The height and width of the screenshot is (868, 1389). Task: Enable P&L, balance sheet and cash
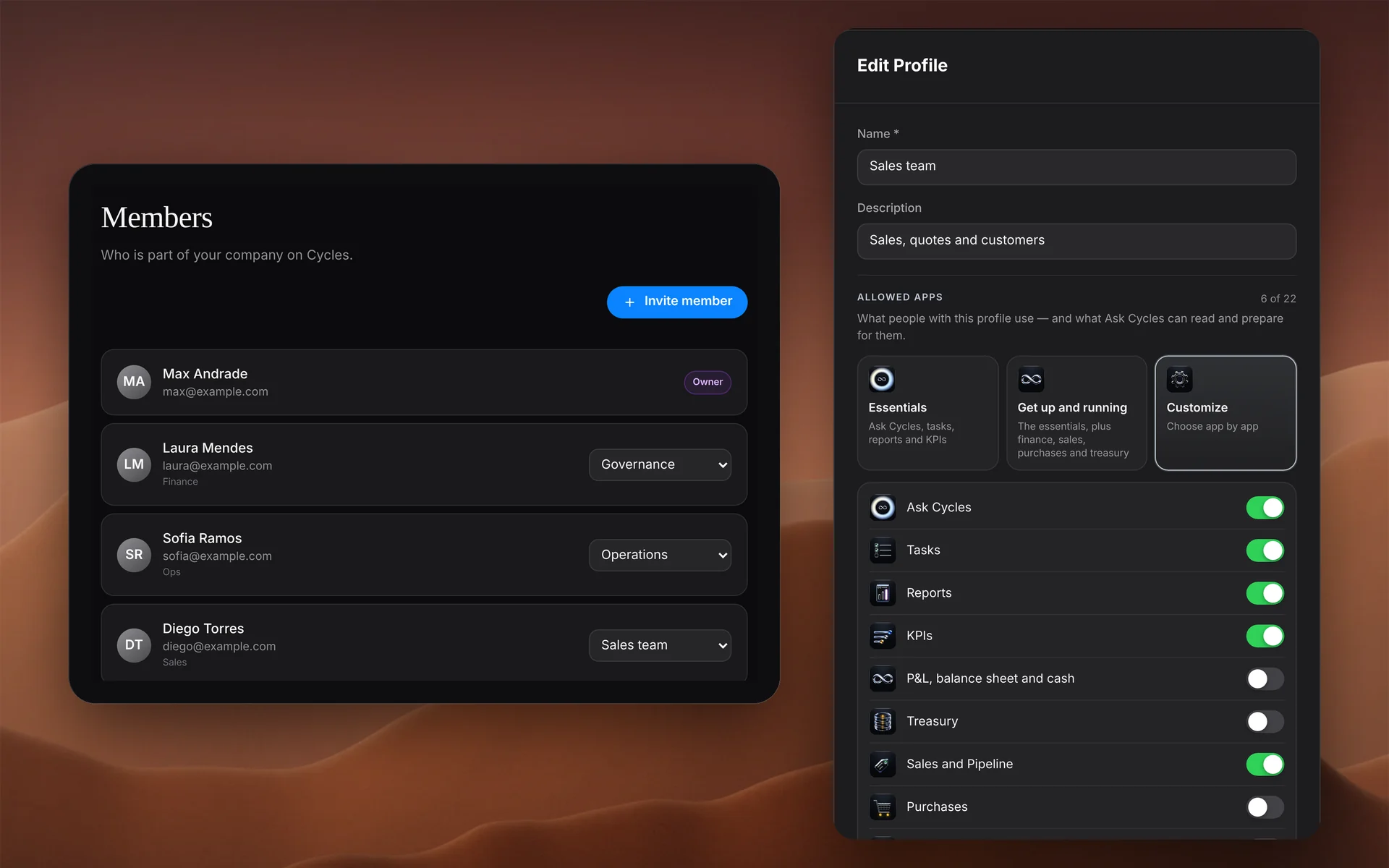tap(1265, 678)
